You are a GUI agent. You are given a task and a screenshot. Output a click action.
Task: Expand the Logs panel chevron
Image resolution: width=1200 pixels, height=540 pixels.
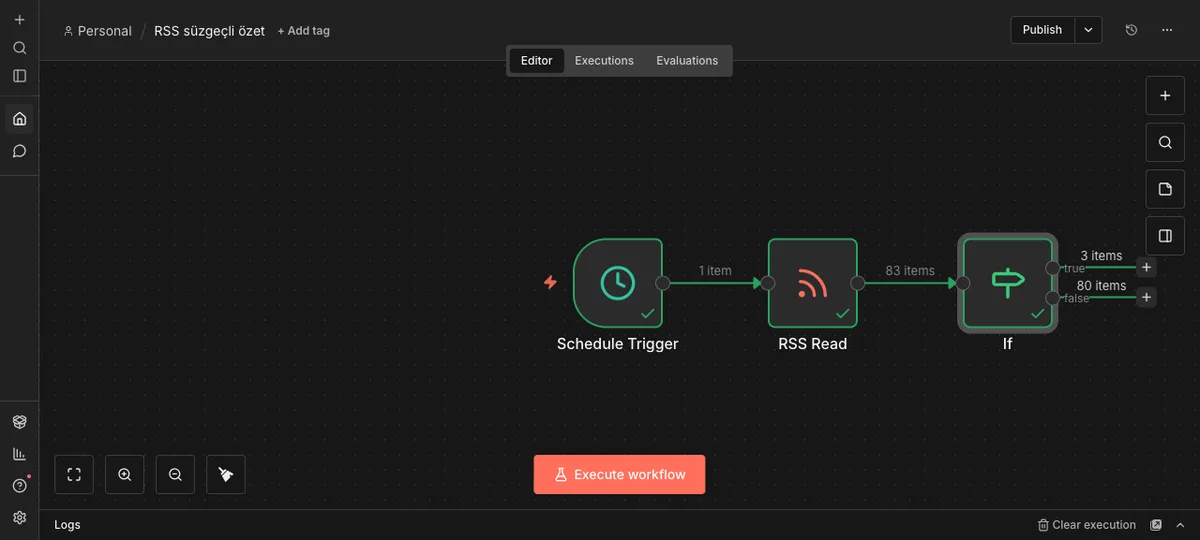click(x=1181, y=525)
